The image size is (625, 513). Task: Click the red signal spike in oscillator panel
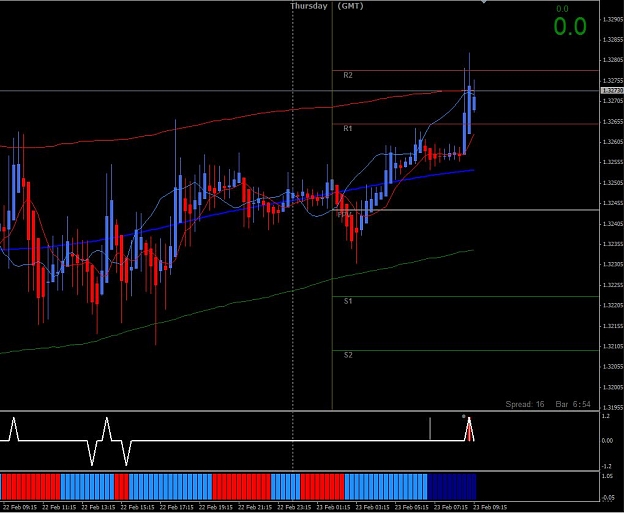tap(470, 430)
